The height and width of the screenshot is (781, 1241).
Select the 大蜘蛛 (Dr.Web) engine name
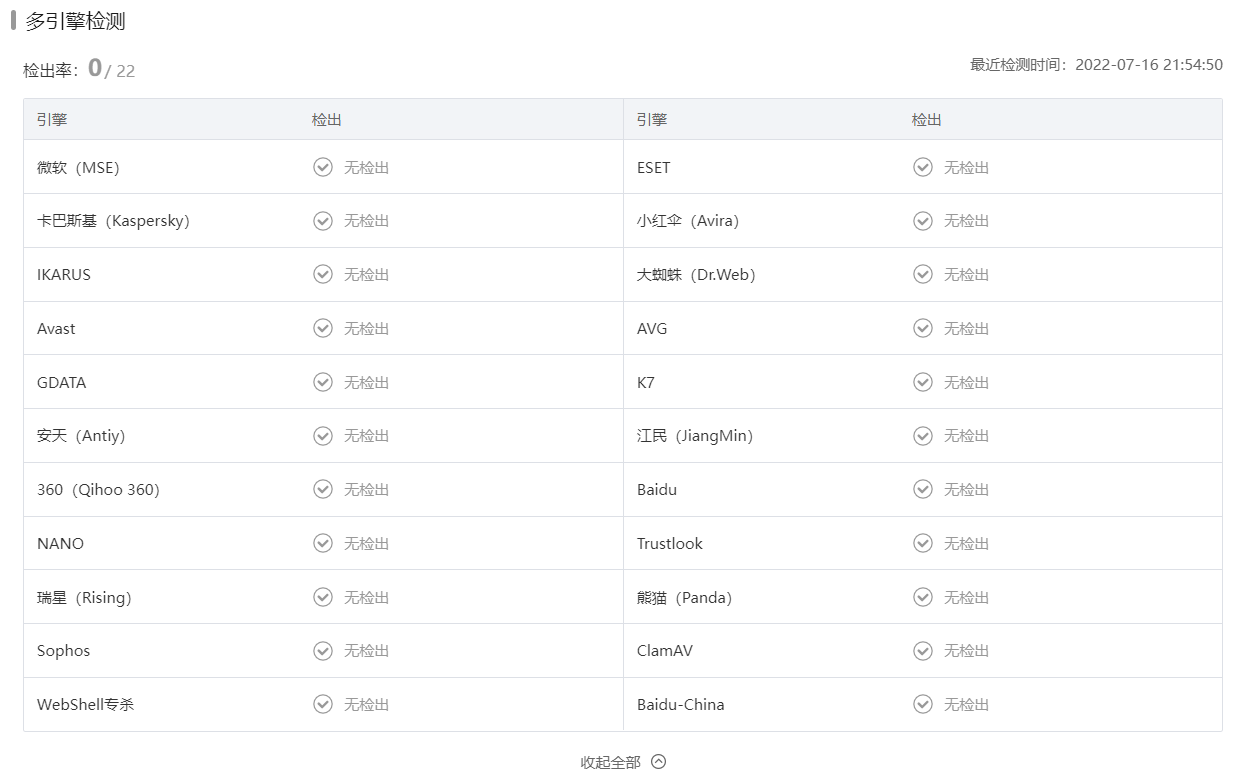click(696, 274)
